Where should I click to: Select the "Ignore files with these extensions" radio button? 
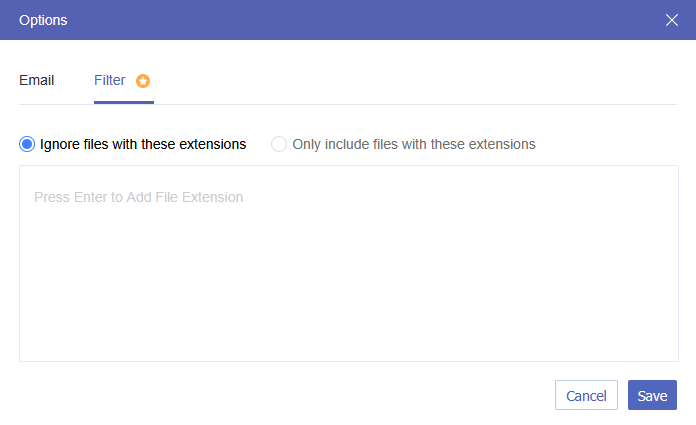tap(27, 144)
